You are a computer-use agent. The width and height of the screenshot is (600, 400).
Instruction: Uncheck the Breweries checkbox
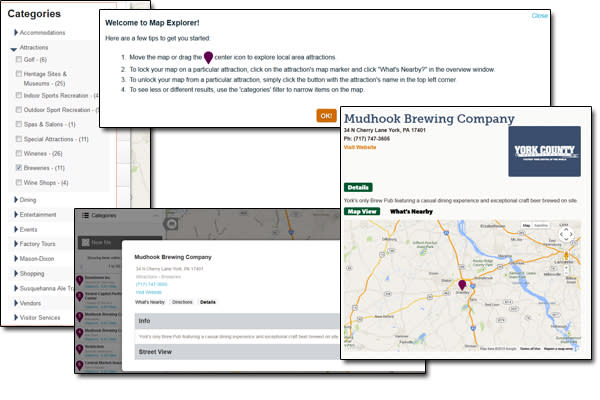click(19, 168)
